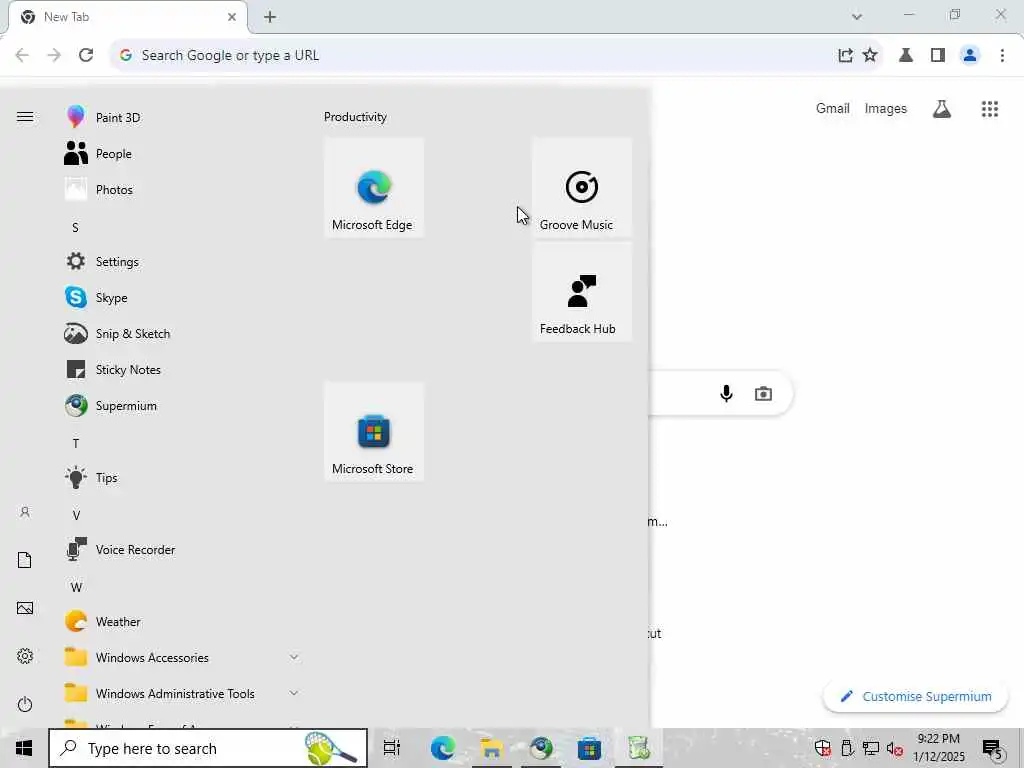Click the voice search microphone icon

click(x=726, y=393)
